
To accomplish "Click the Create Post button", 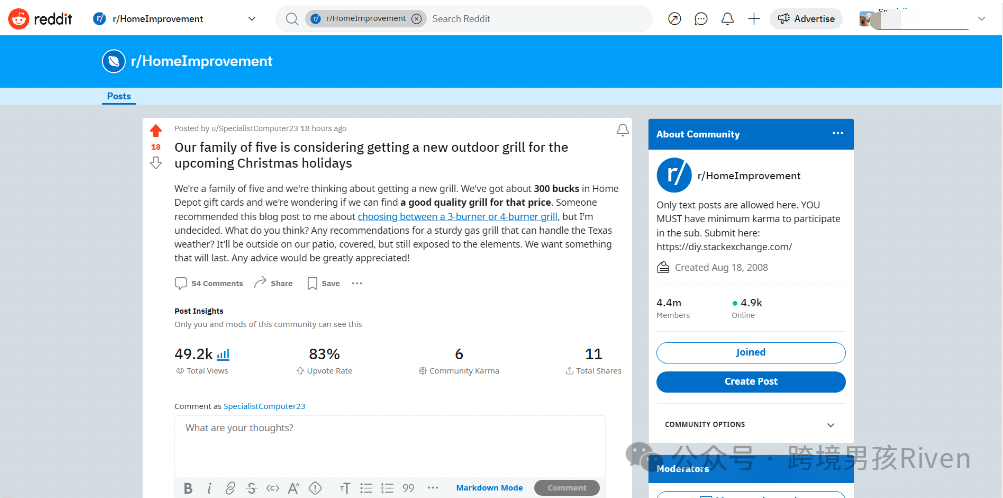I will [x=750, y=381].
